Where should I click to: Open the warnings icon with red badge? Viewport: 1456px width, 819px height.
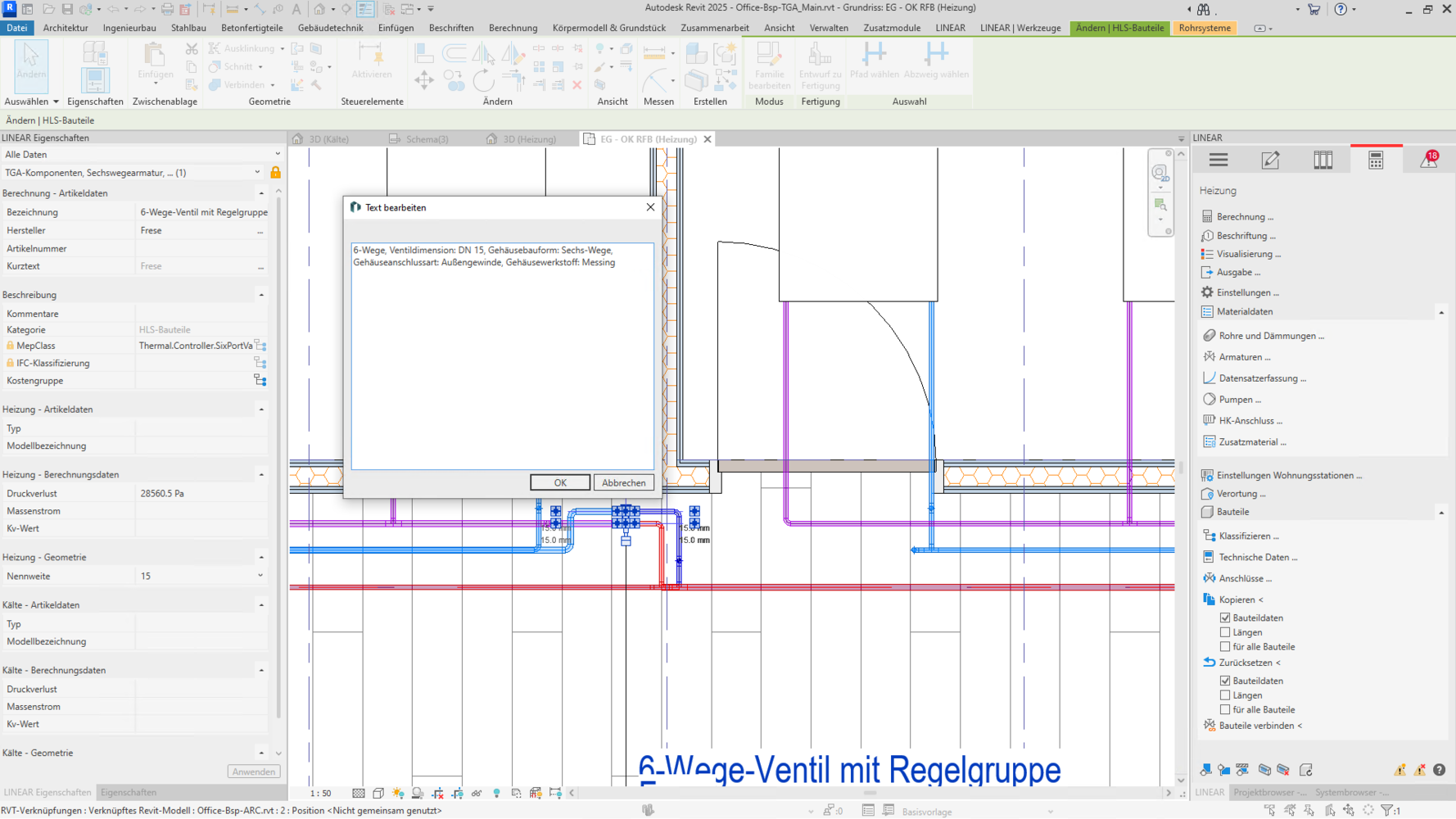tap(1429, 160)
